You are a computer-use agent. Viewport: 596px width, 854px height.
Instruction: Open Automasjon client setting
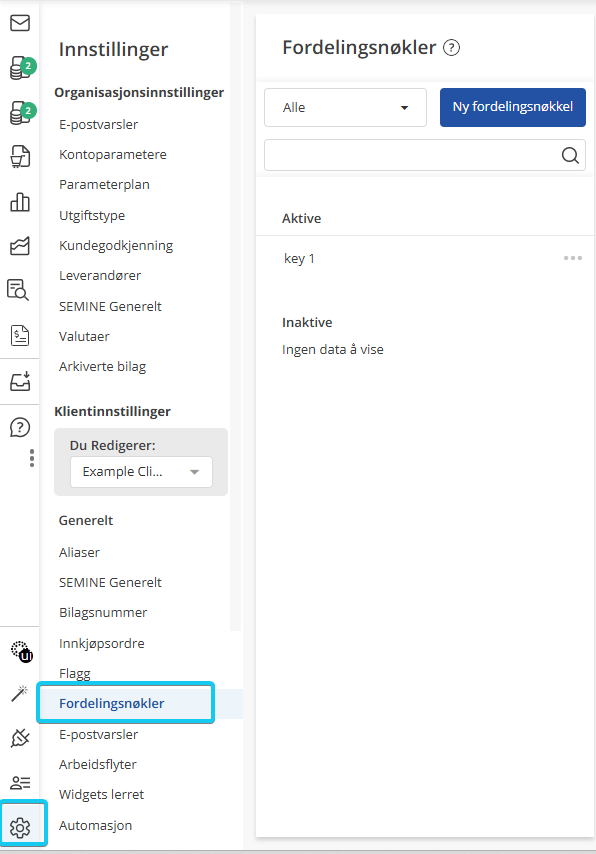coord(95,826)
